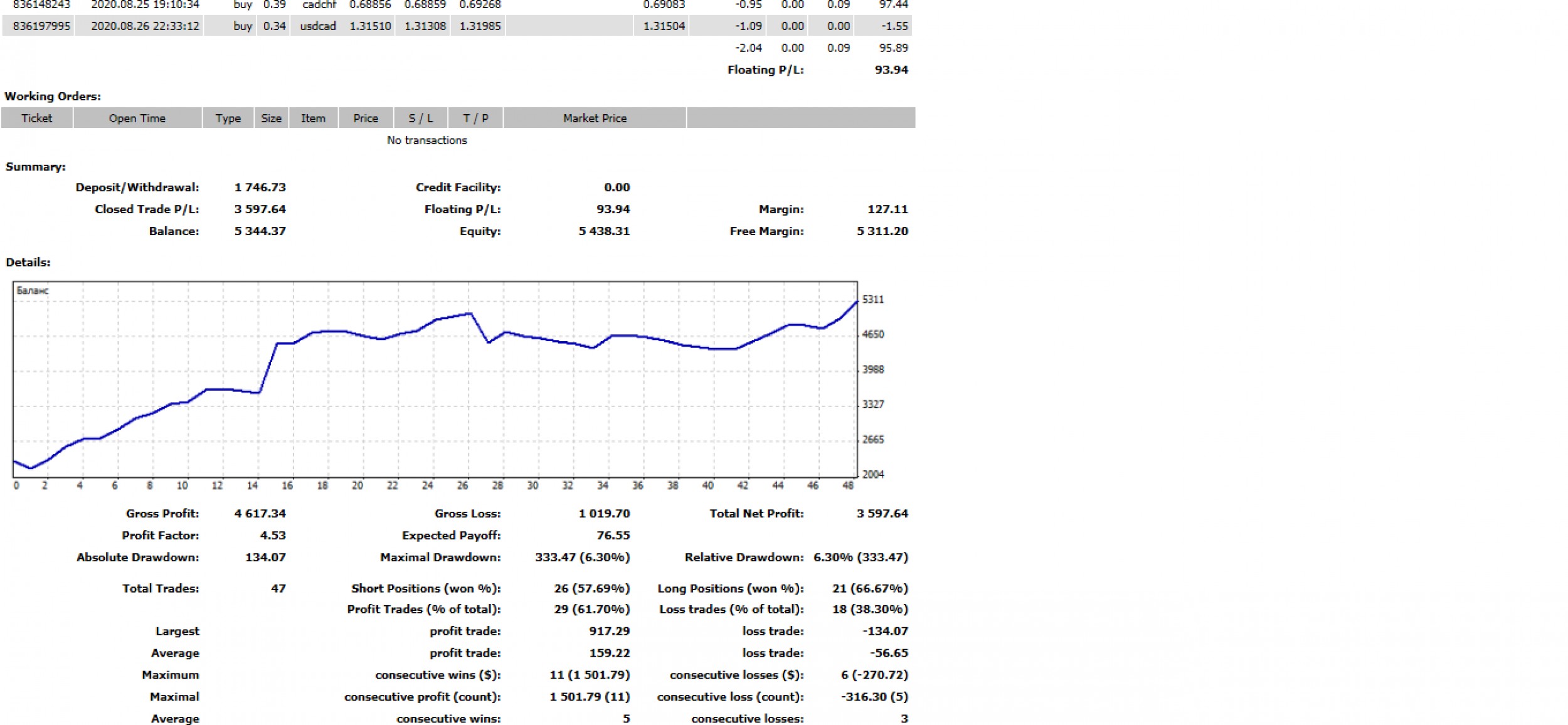Click the T / P column header
The height and width of the screenshot is (725, 1568).
[x=475, y=118]
